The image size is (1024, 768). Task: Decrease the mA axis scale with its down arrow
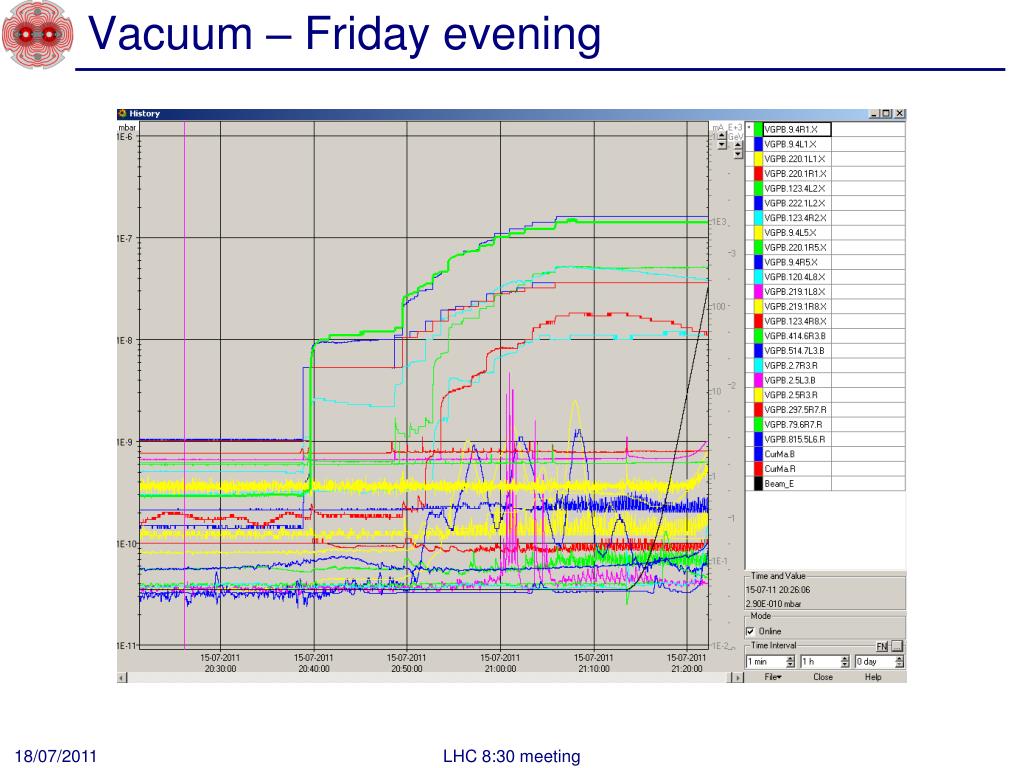pyautogui.click(x=722, y=144)
